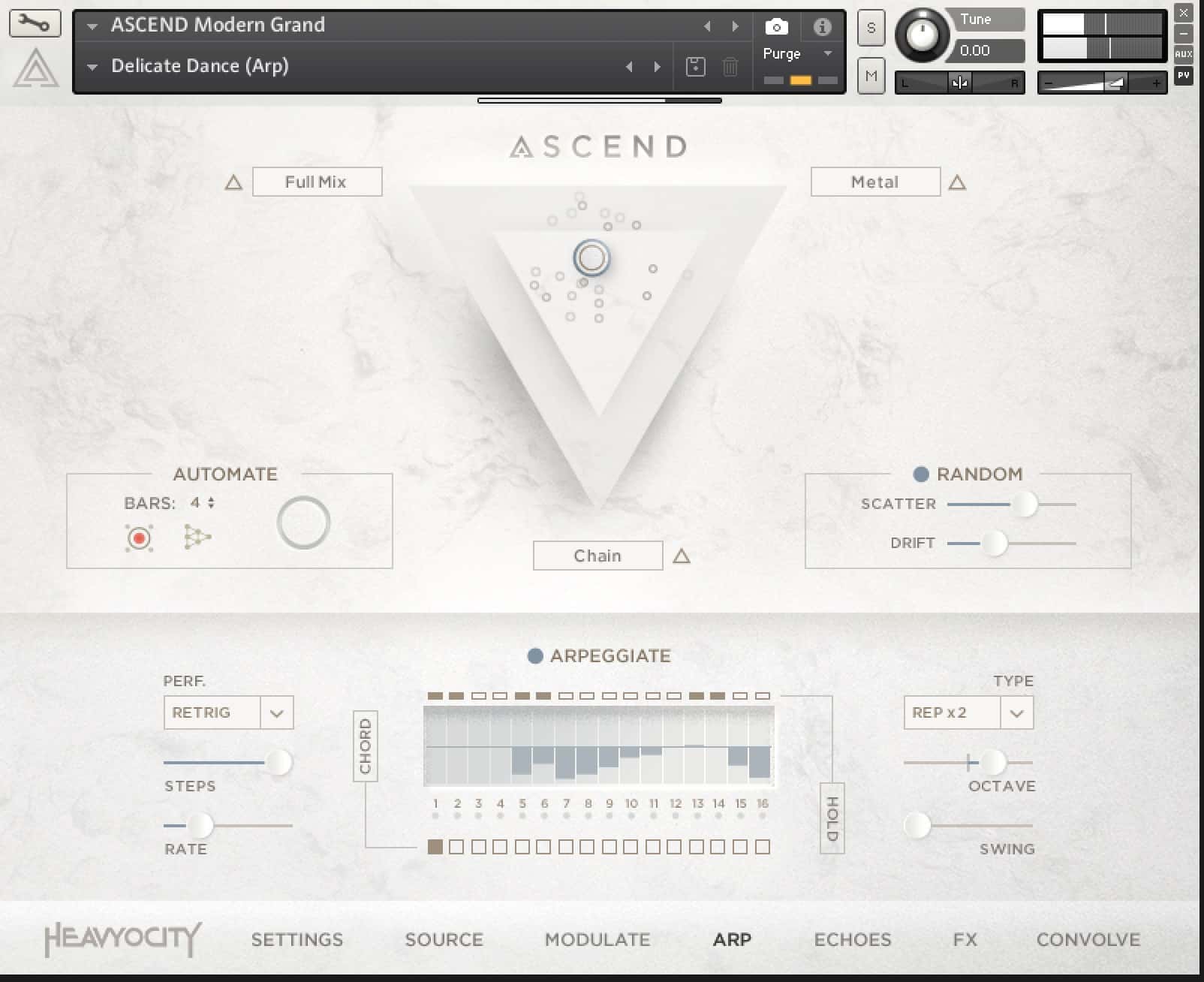Select the previous instrument with the left arrow
The image size is (1204, 982).
tap(706, 26)
